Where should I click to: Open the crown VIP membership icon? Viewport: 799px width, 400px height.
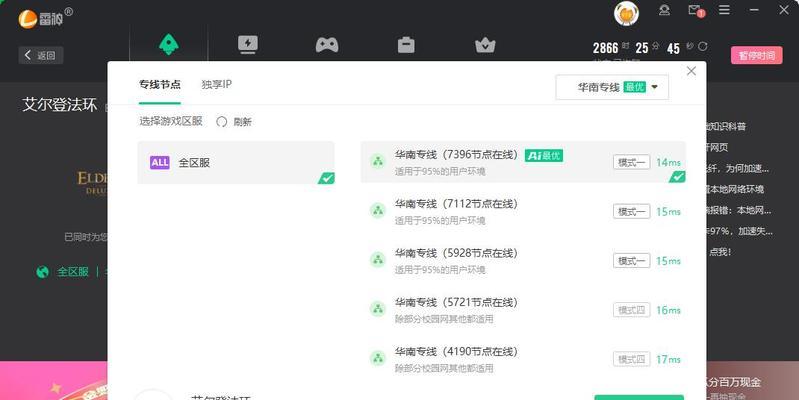(x=485, y=45)
